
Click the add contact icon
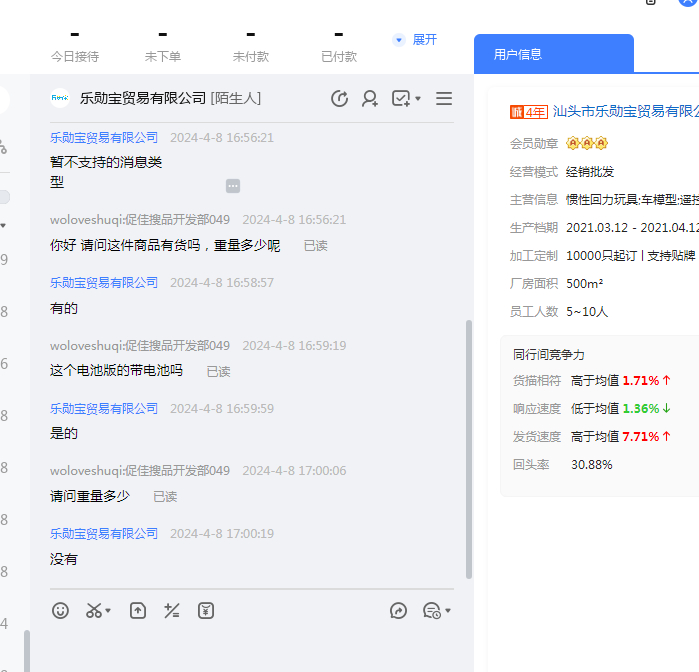click(370, 98)
